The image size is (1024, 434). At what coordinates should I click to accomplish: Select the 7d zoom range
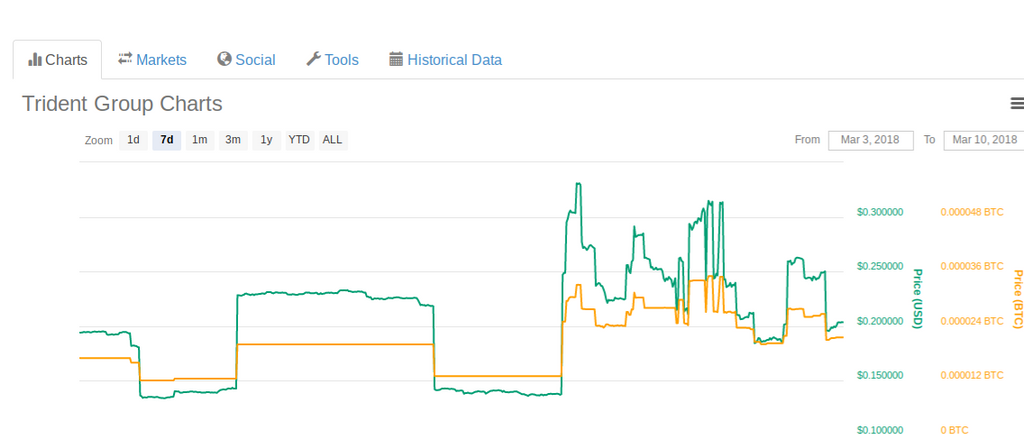point(167,140)
